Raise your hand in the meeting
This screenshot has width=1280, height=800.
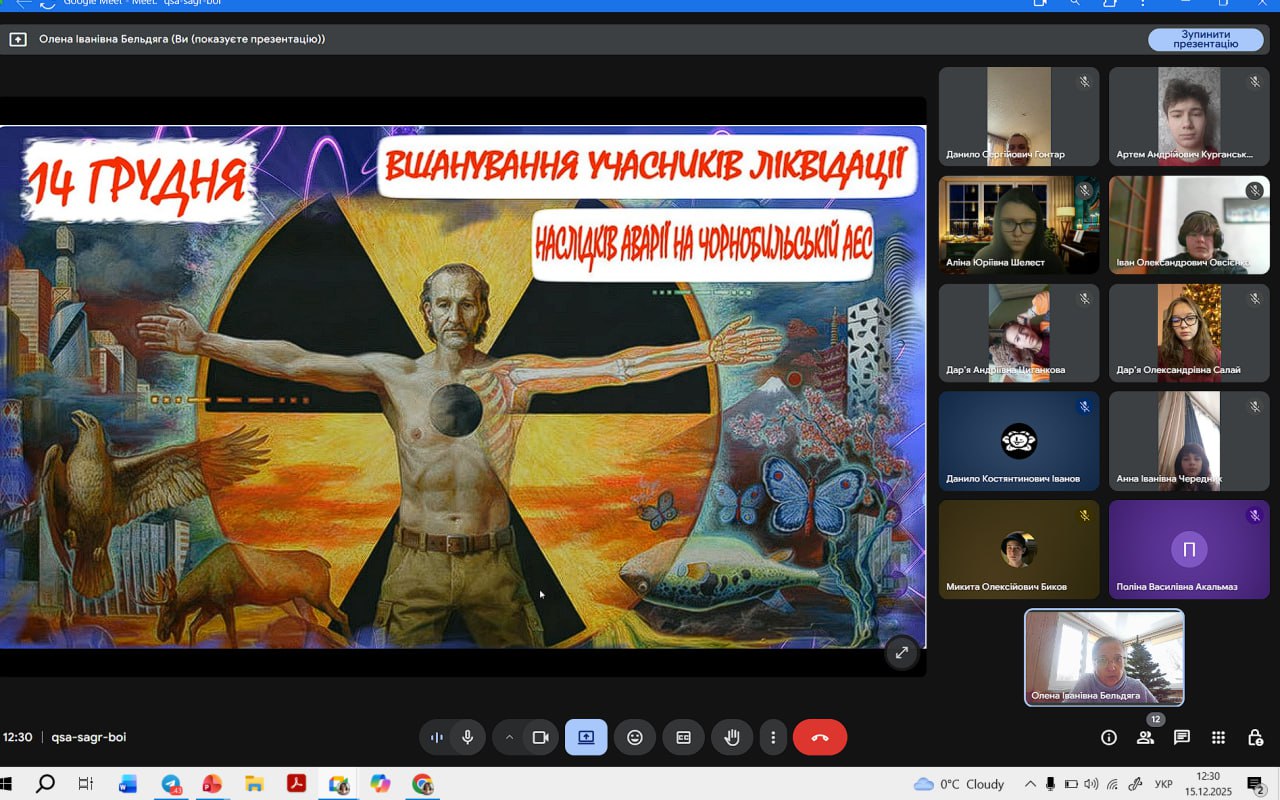click(732, 738)
